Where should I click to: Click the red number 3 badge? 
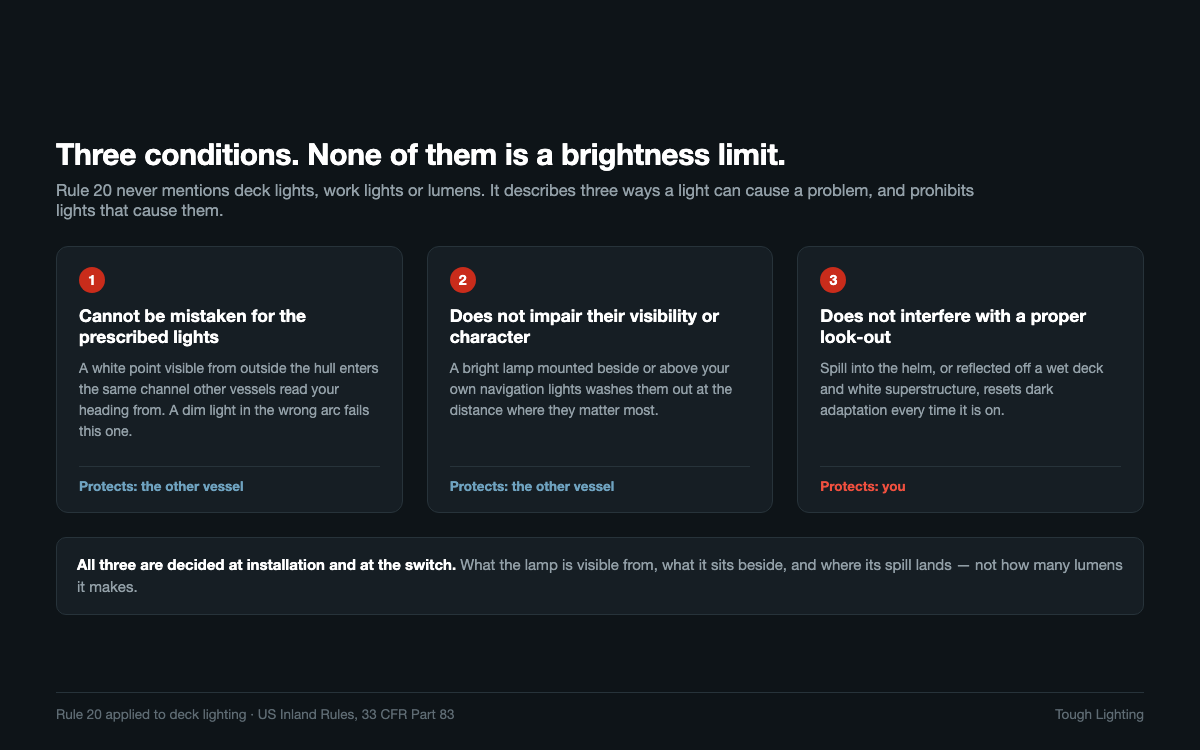click(833, 280)
